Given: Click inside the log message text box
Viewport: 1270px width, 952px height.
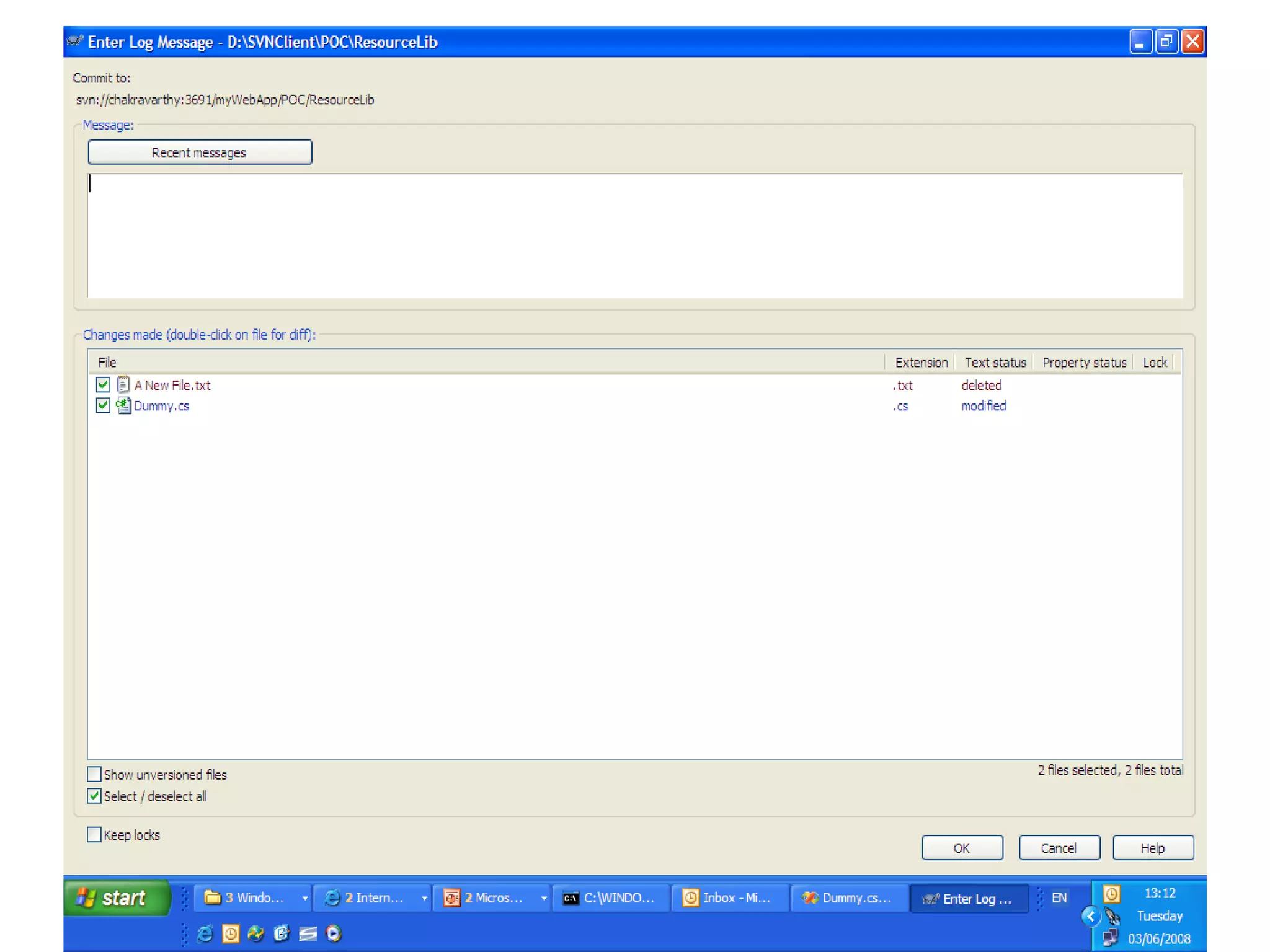Looking at the screenshot, I should point(634,236).
